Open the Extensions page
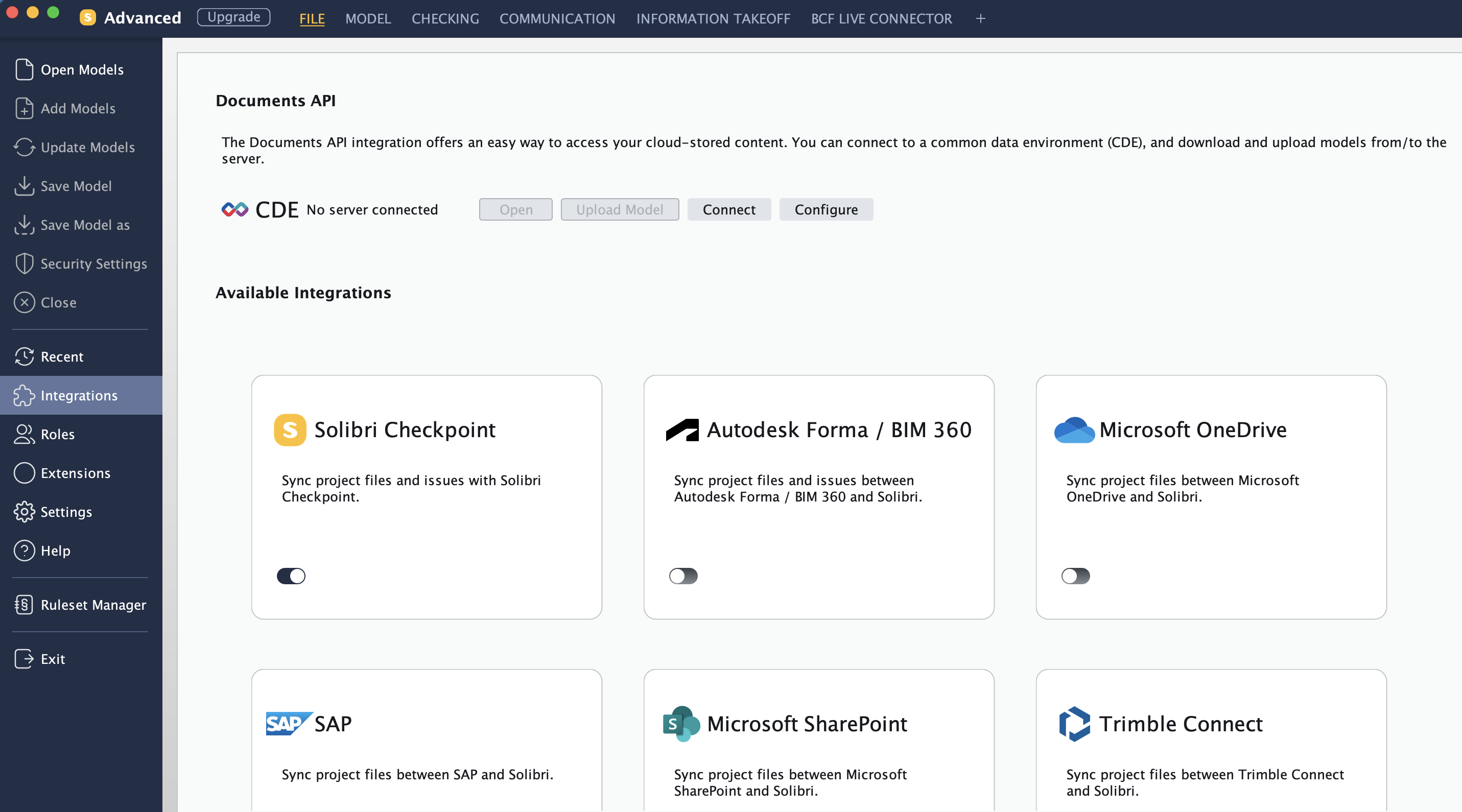Image resolution: width=1462 pixels, height=812 pixels. (75, 473)
